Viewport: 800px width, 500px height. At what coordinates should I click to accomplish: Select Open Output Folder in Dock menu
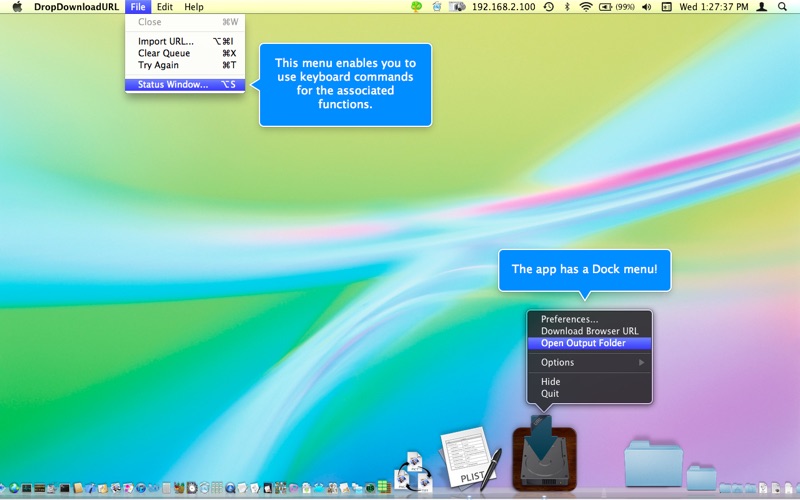pos(589,343)
